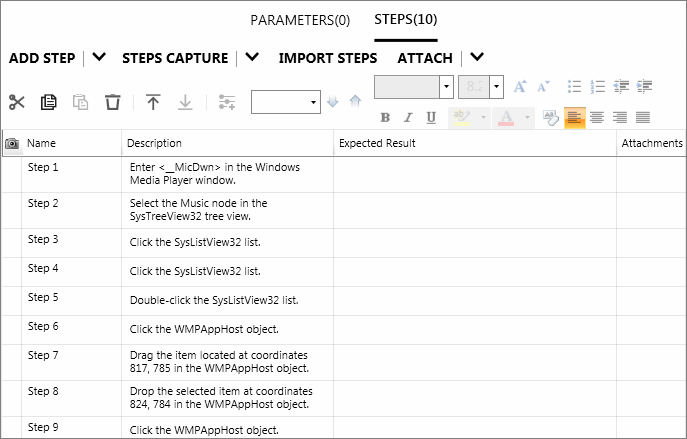Open the STEPS CAPTURE dropdown arrow
This screenshot has height=439, width=687.
click(x=252, y=58)
